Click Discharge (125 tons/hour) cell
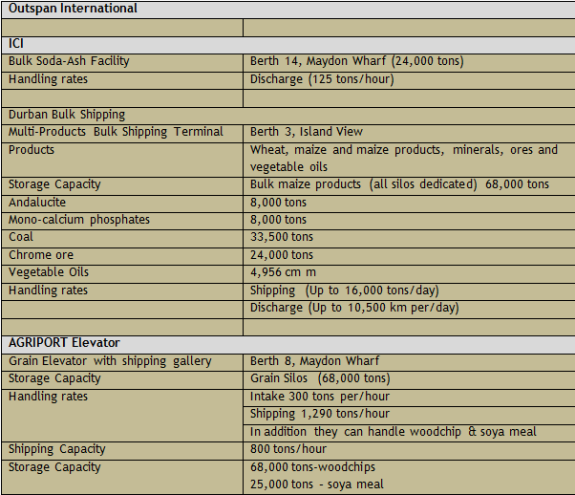The height and width of the screenshot is (495, 575). click(409, 80)
